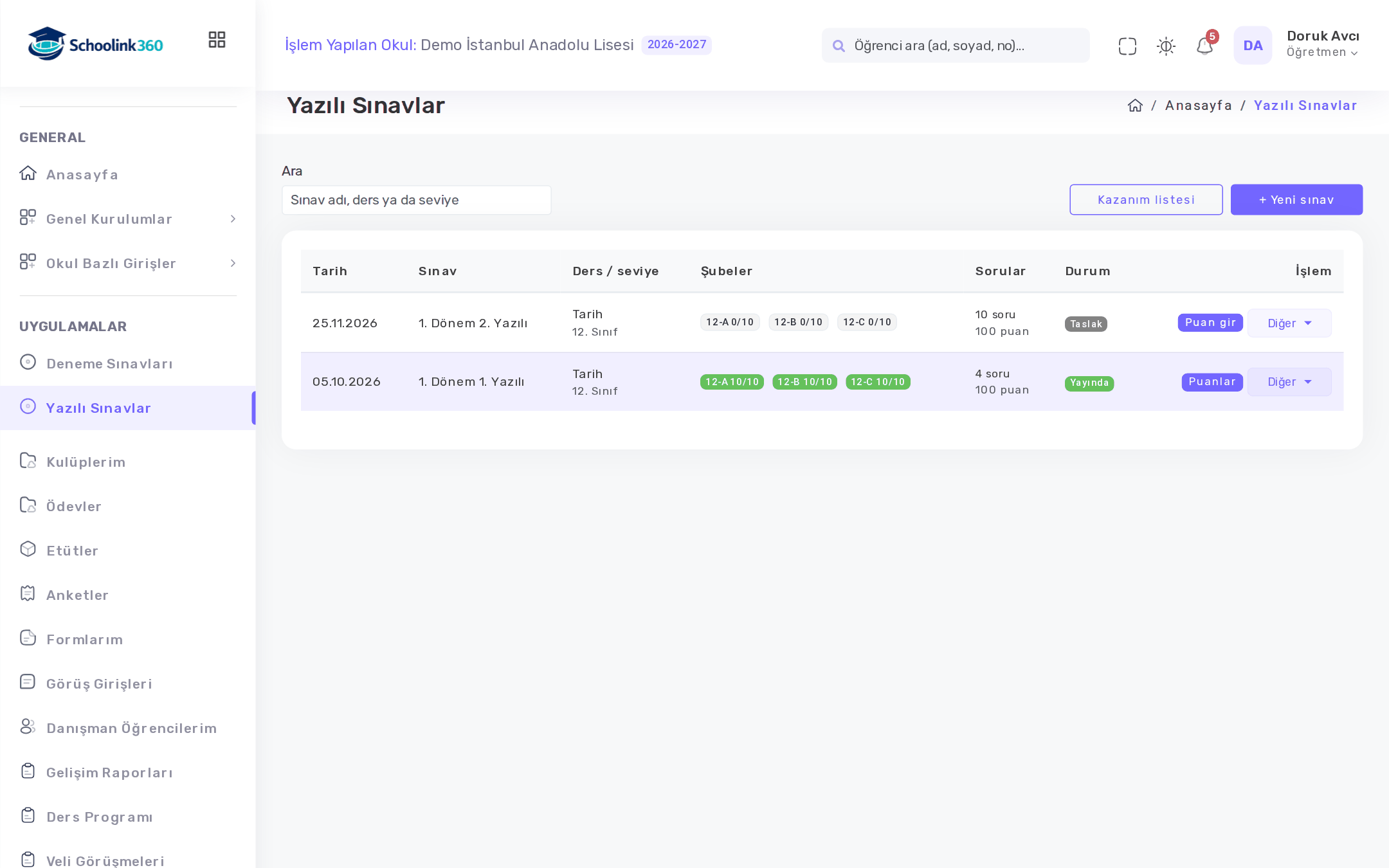Open Kazanım listesi
Screen dimensions: 1389x868
pos(1146,200)
